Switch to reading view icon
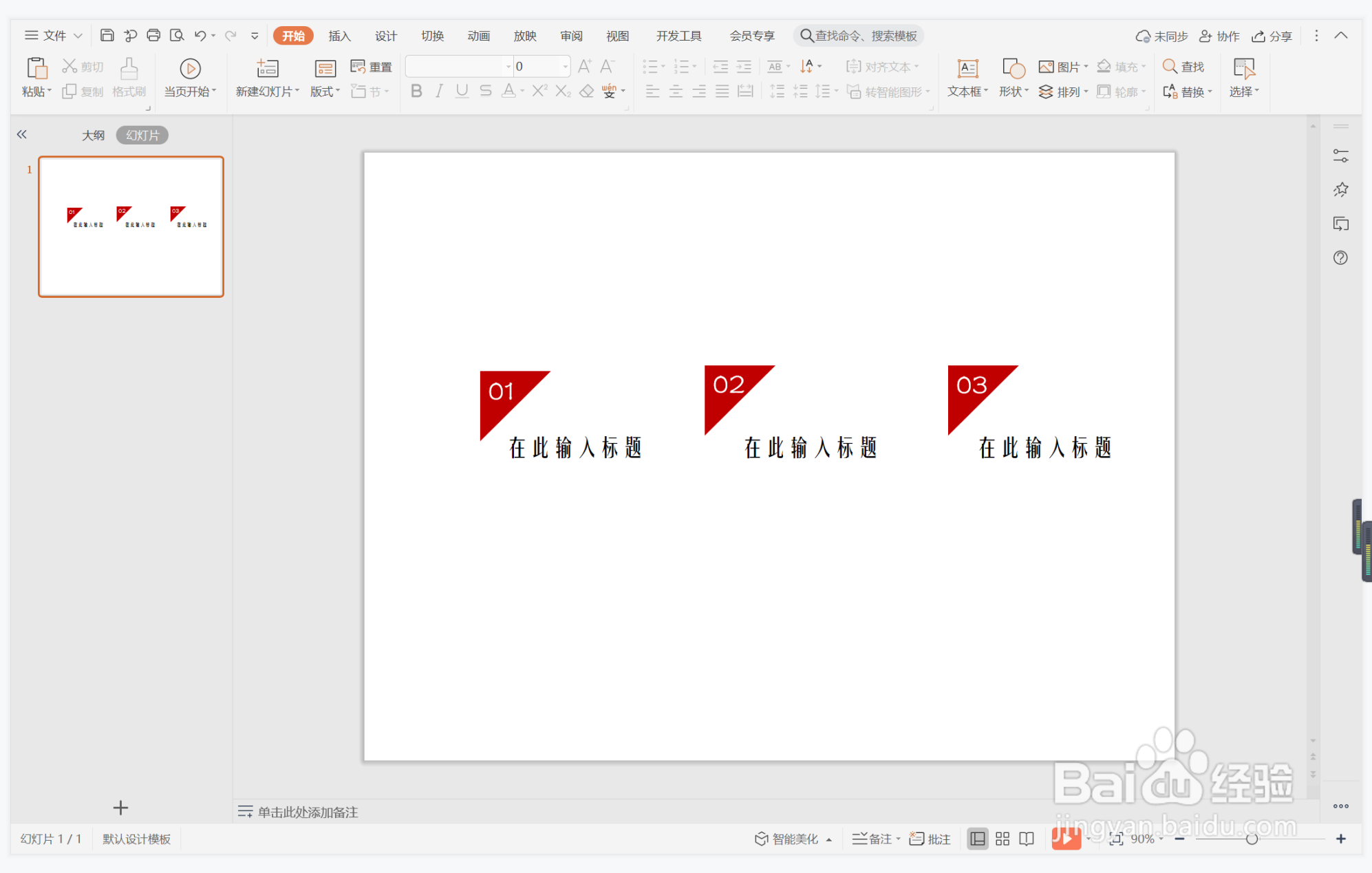Screen dimensions: 1372x873 tap(1027, 839)
